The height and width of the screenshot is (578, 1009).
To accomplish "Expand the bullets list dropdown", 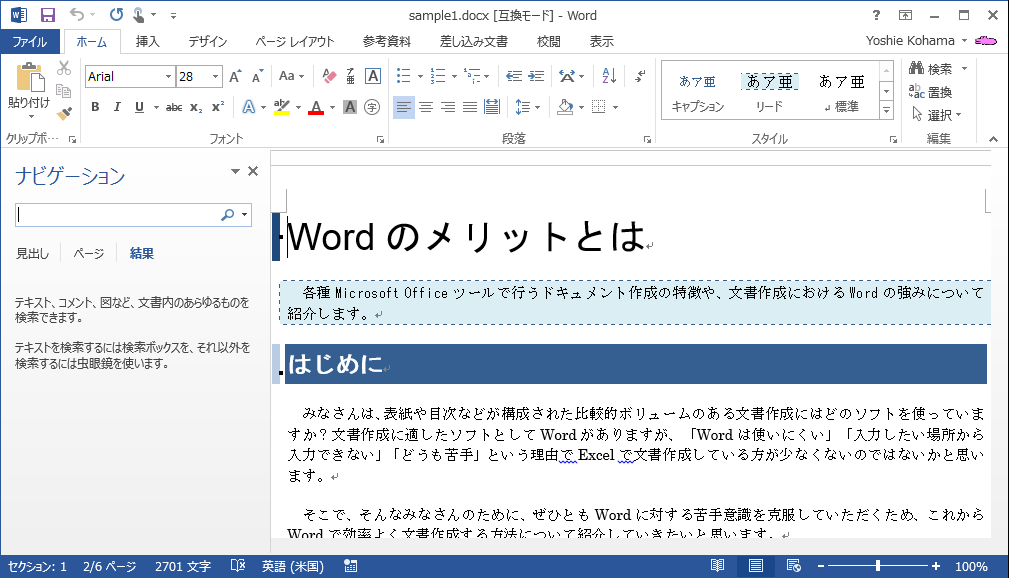I will point(420,77).
